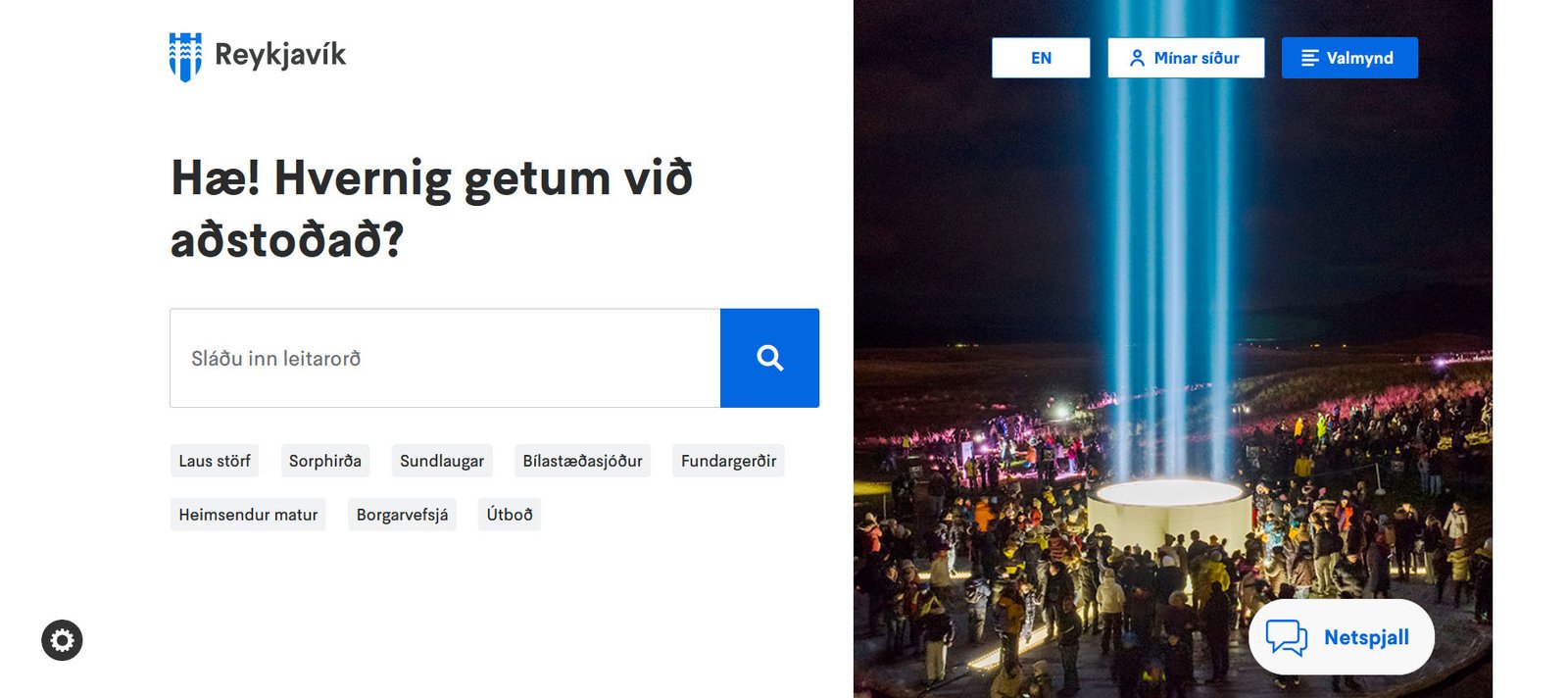Click the magnifying glass search button

[769, 358]
